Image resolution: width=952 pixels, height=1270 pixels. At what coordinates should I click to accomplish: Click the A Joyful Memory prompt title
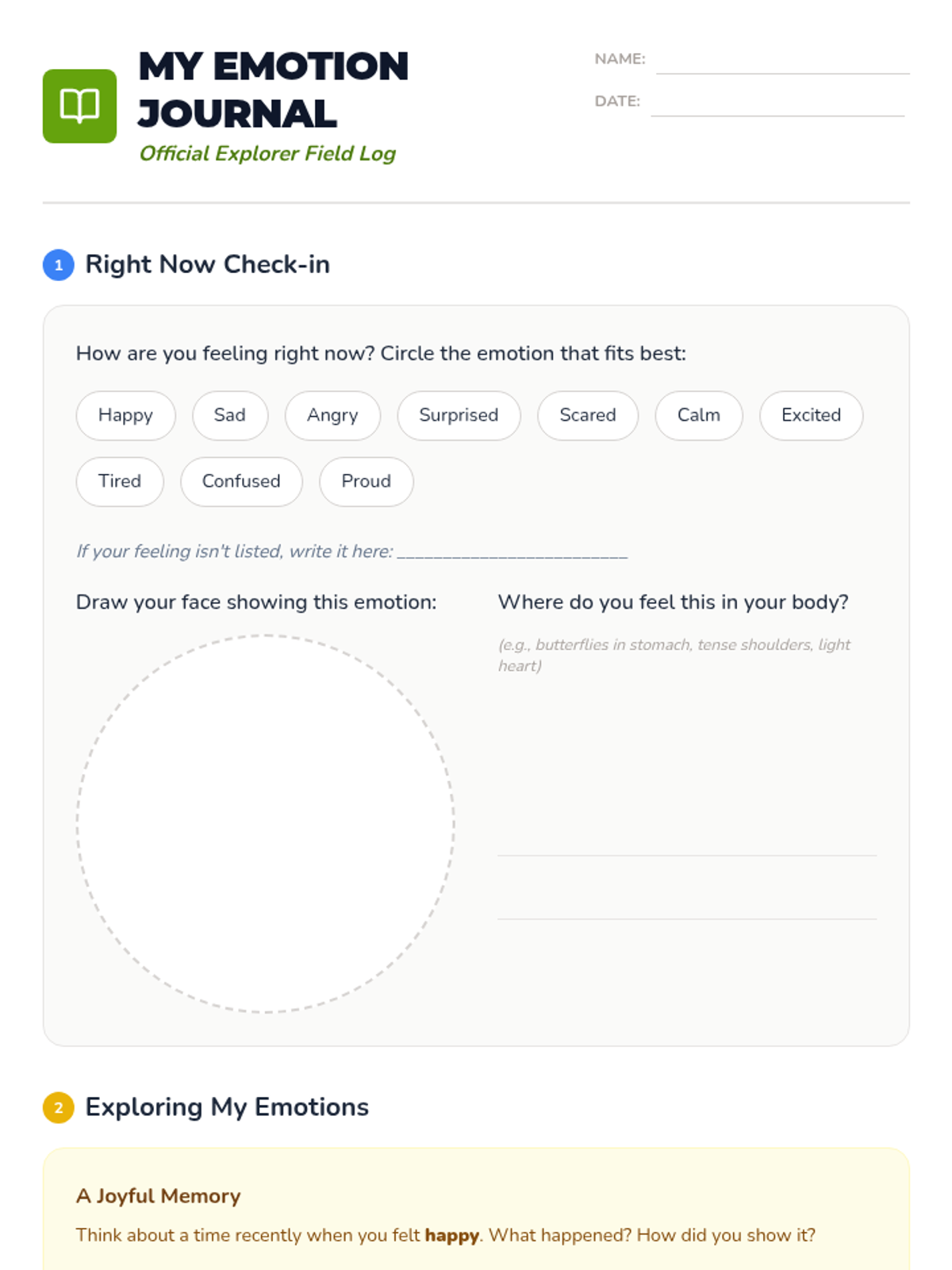point(158,1196)
